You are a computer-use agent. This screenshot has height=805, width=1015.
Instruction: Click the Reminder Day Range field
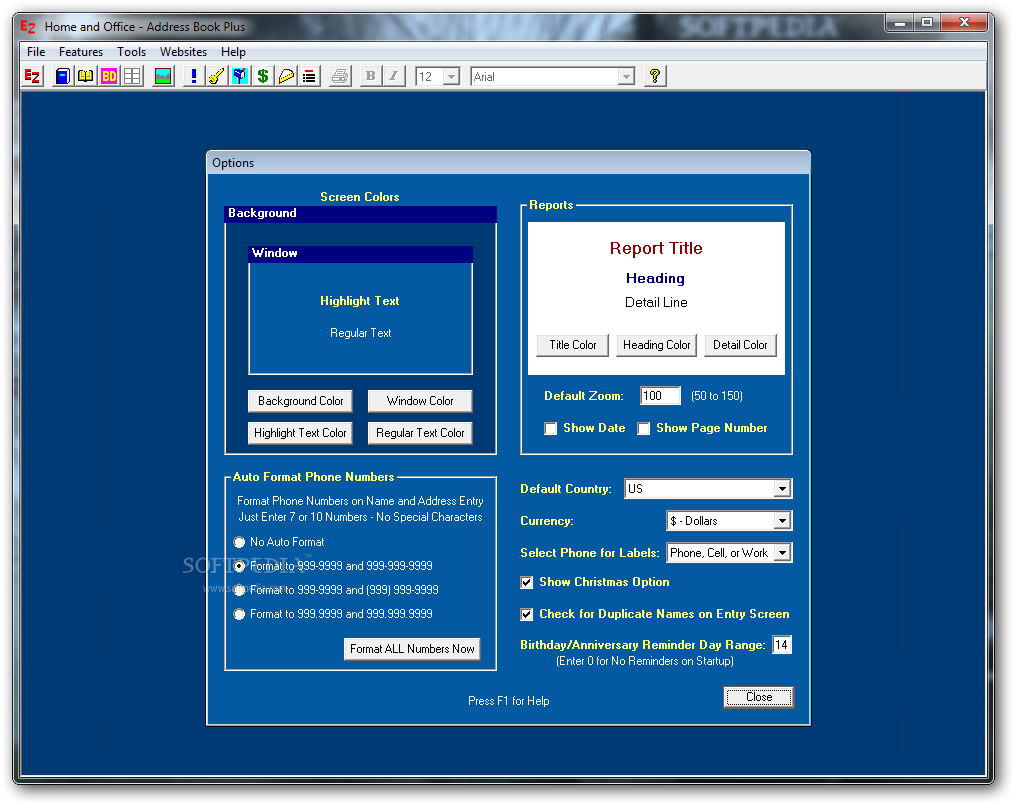coord(781,645)
